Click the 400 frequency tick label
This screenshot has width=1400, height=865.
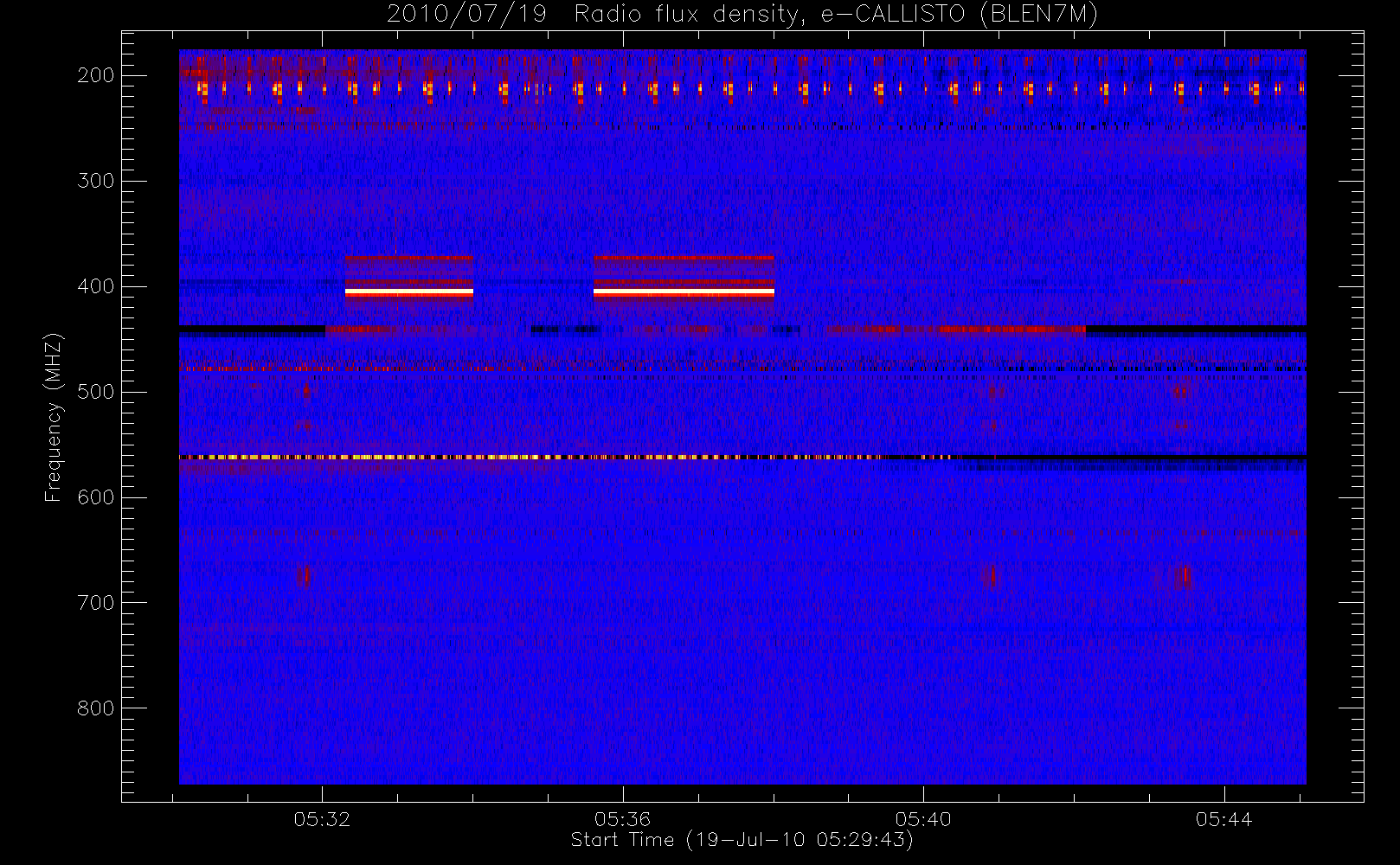96,286
